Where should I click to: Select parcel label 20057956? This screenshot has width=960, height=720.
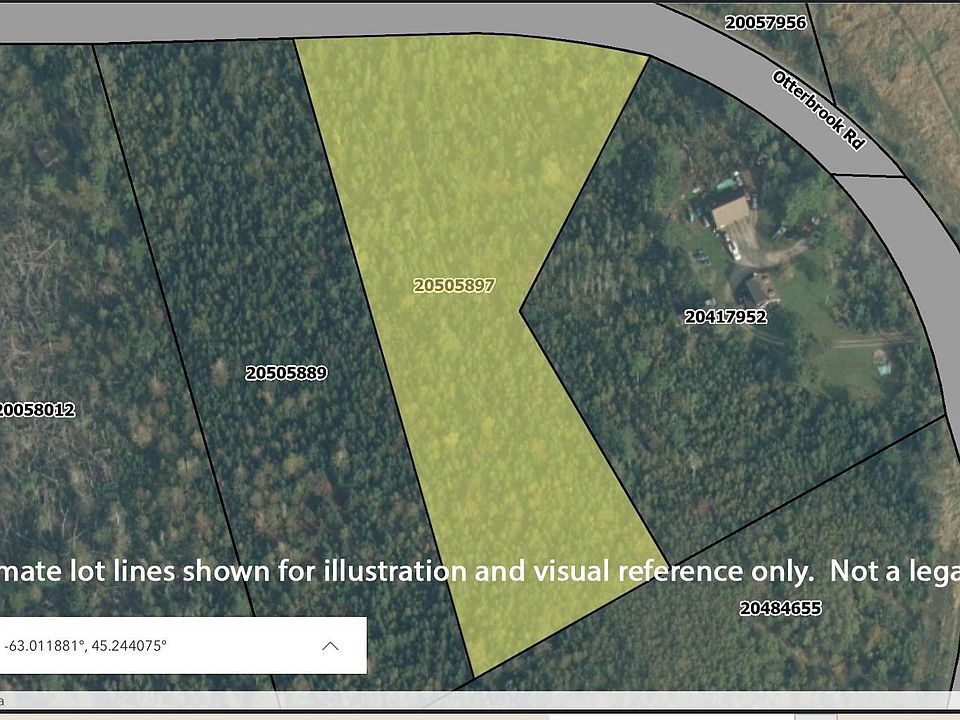pyautogui.click(x=765, y=23)
